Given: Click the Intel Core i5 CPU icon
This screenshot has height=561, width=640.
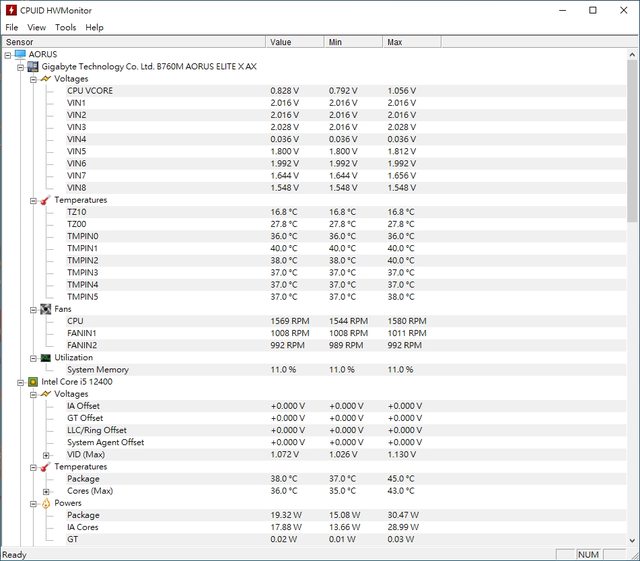Looking at the screenshot, I should (x=33, y=382).
